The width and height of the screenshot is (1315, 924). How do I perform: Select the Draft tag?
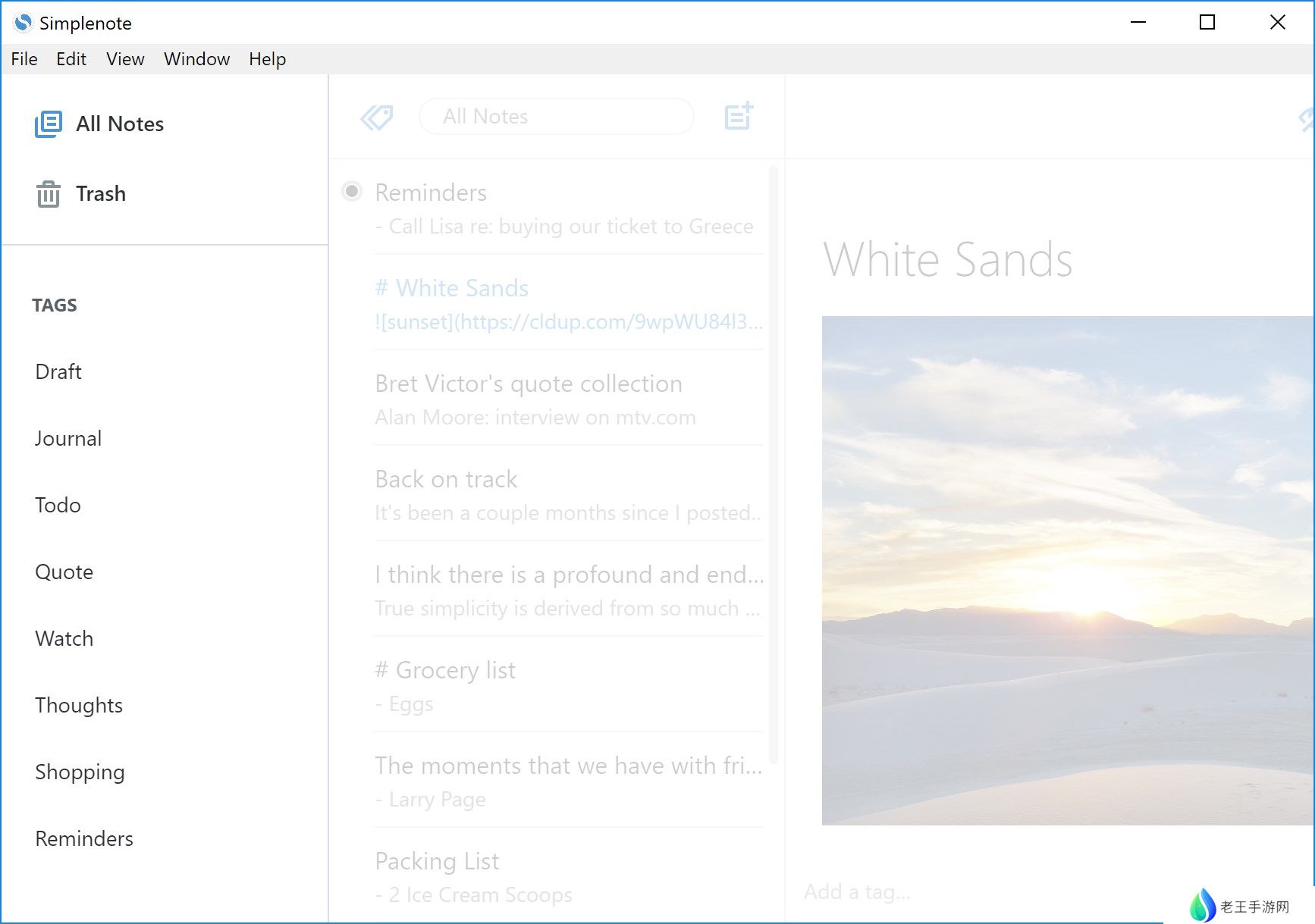(58, 371)
